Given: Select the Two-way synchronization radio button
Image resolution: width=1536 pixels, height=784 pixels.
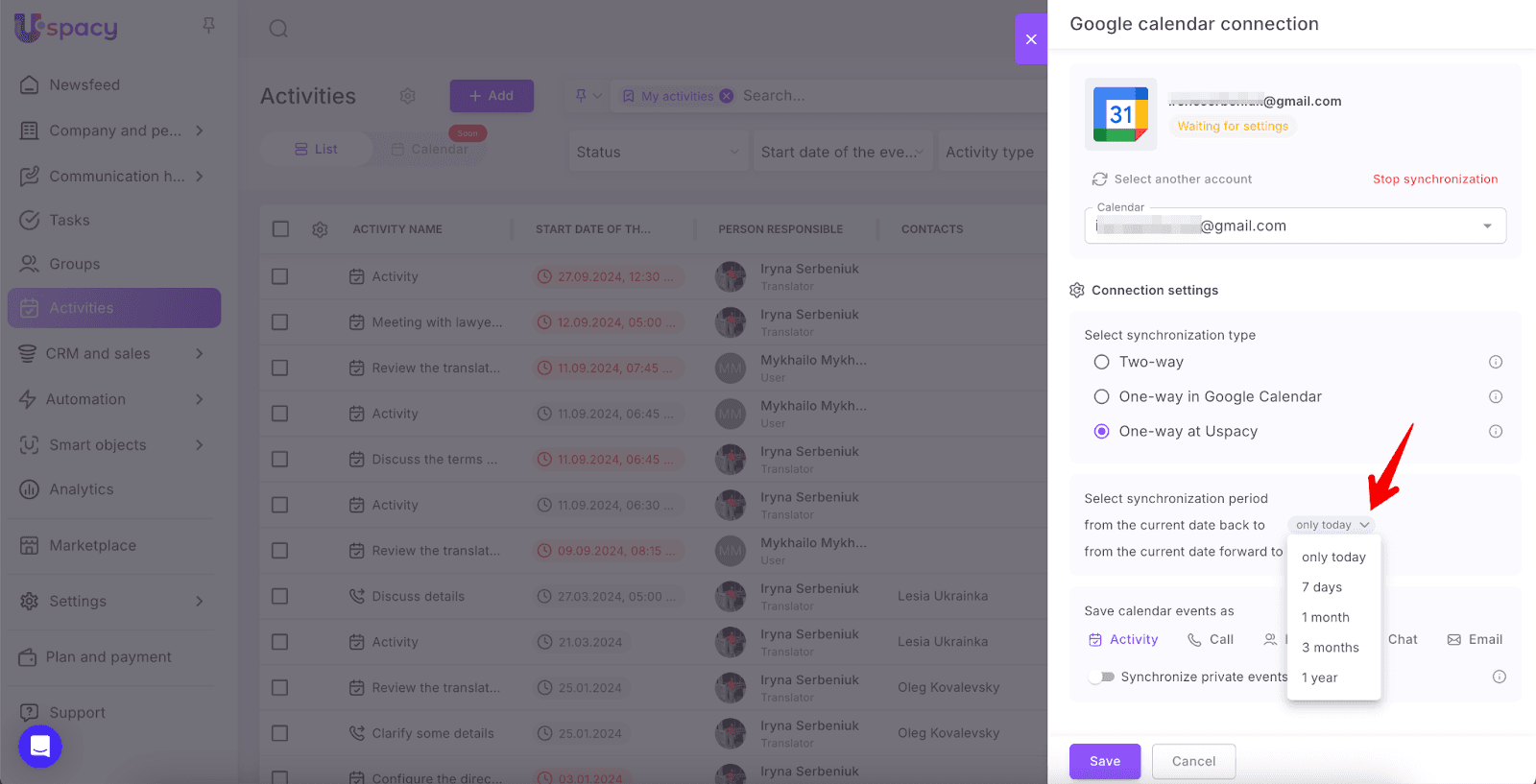Looking at the screenshot, I should coord(1101,362).
